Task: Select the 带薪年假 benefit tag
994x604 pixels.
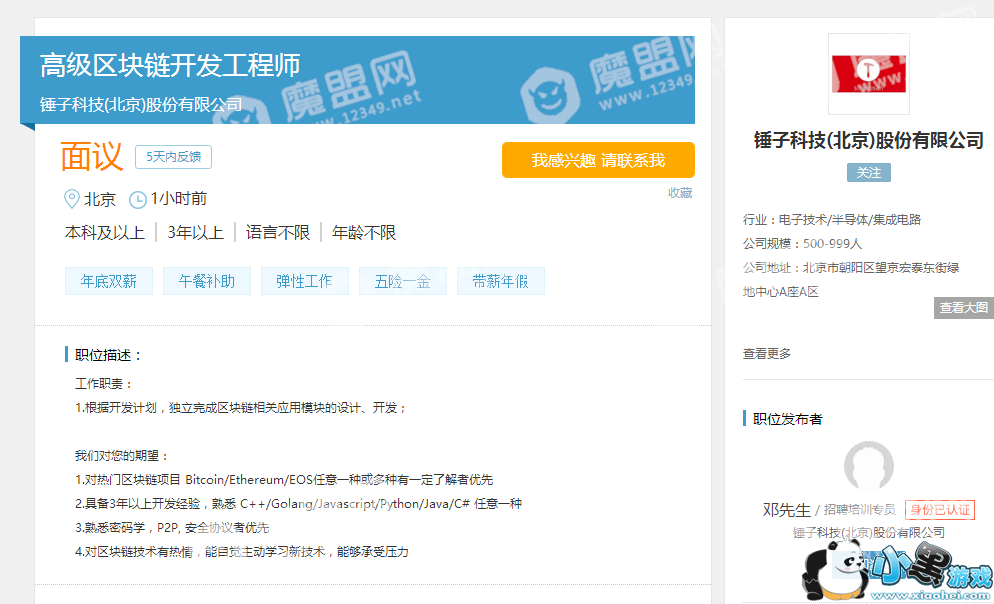Action: [x=500, y=281]
